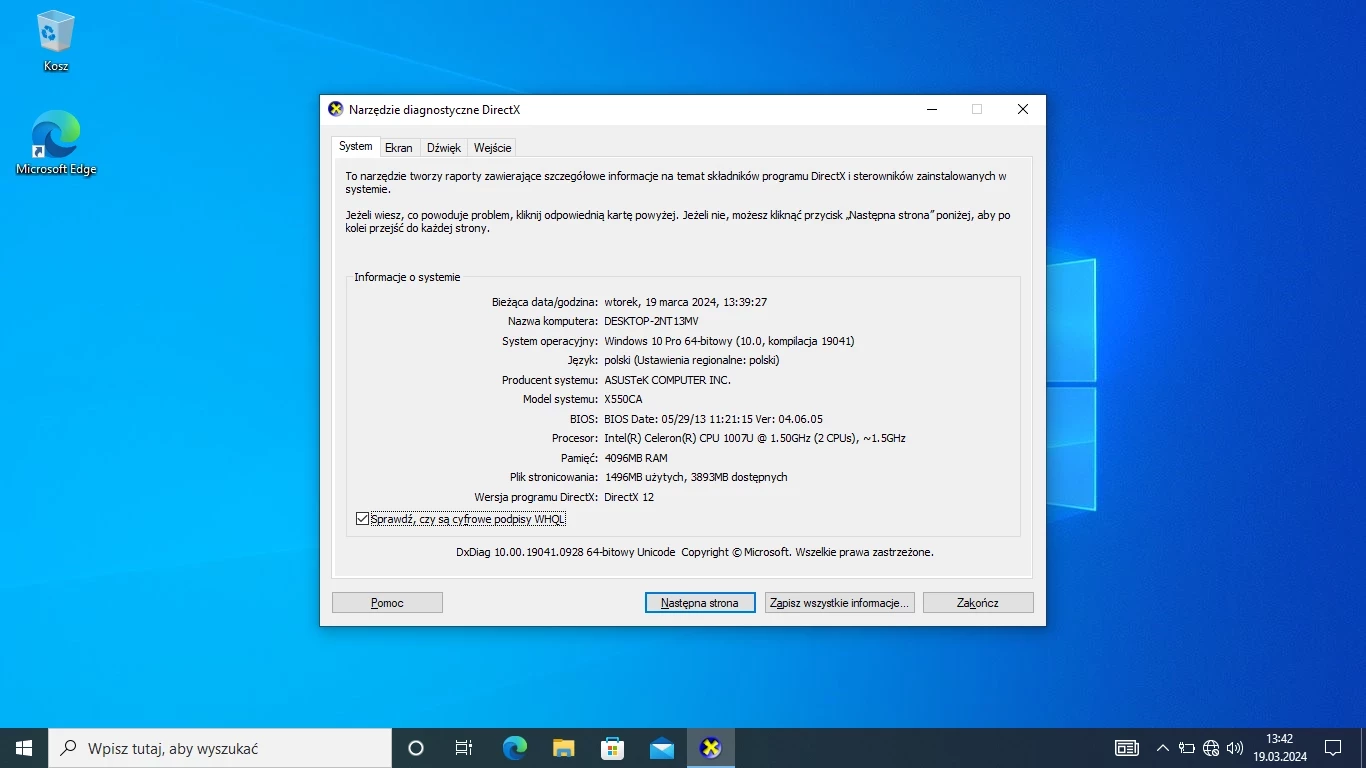Open the Mail app from the taskbar
The width and height of the screenshot is (1366, 768).
[661, 747]
